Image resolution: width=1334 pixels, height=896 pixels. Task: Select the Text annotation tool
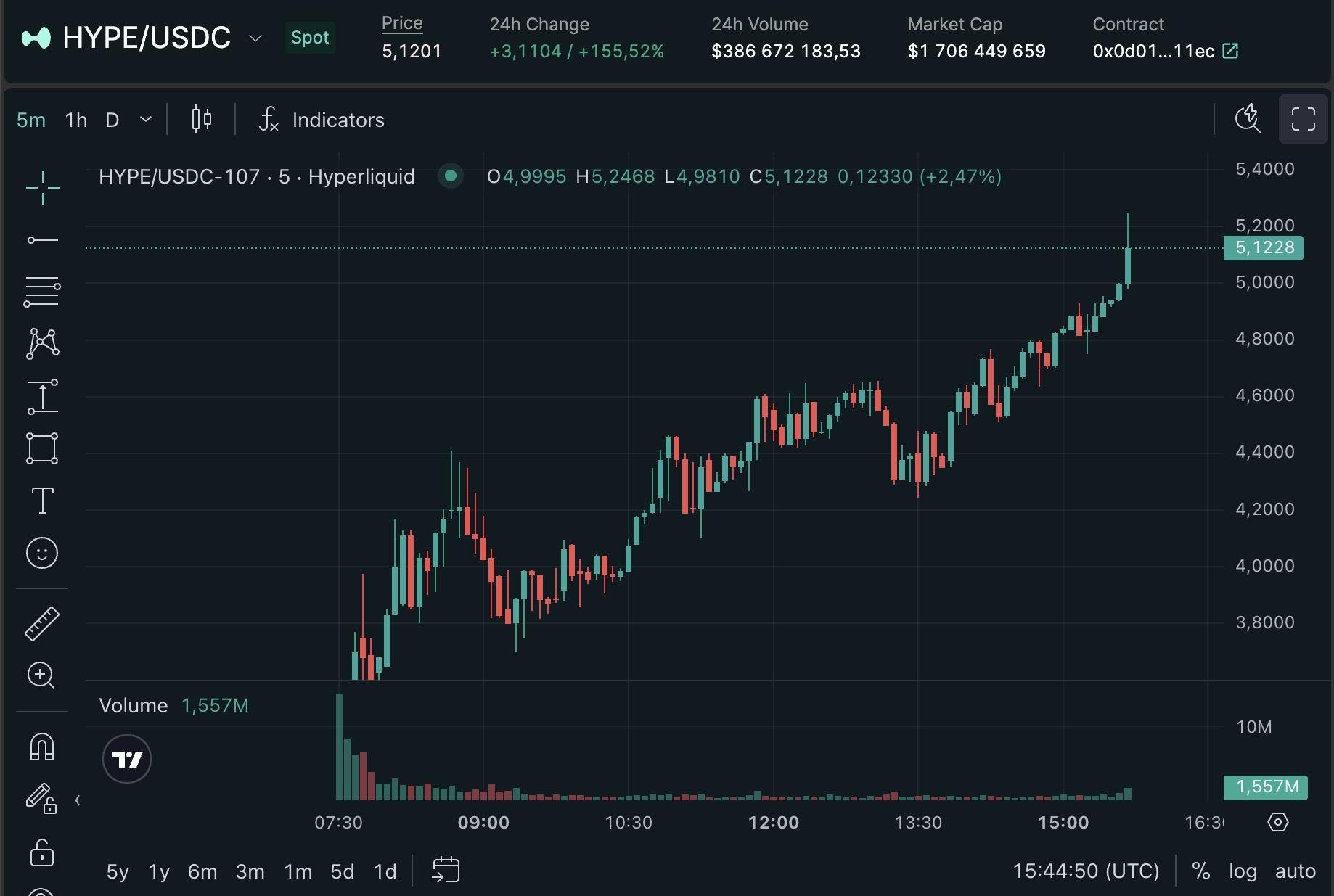coord(42,501)
